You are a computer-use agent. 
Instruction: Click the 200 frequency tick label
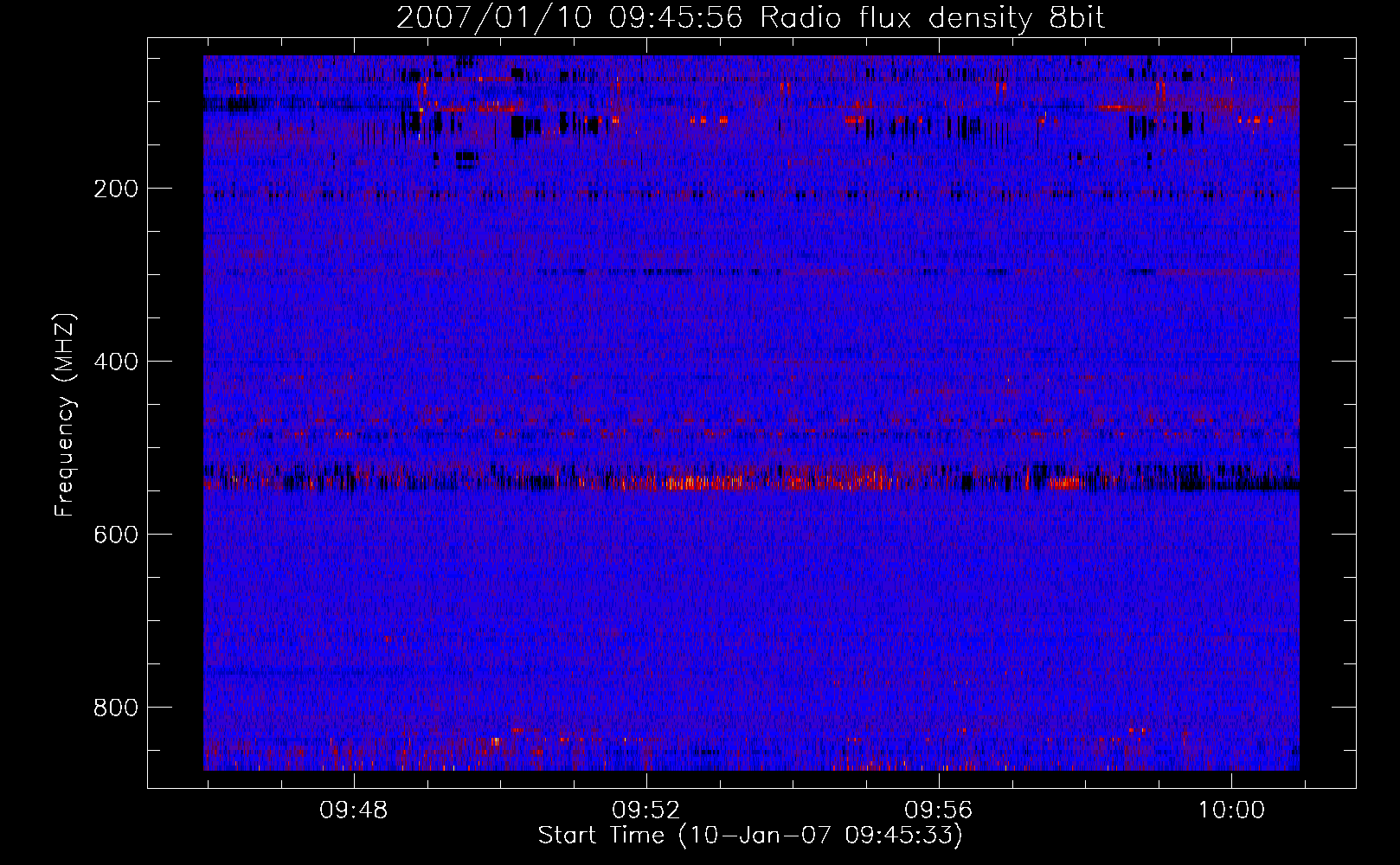click(116, 189)
